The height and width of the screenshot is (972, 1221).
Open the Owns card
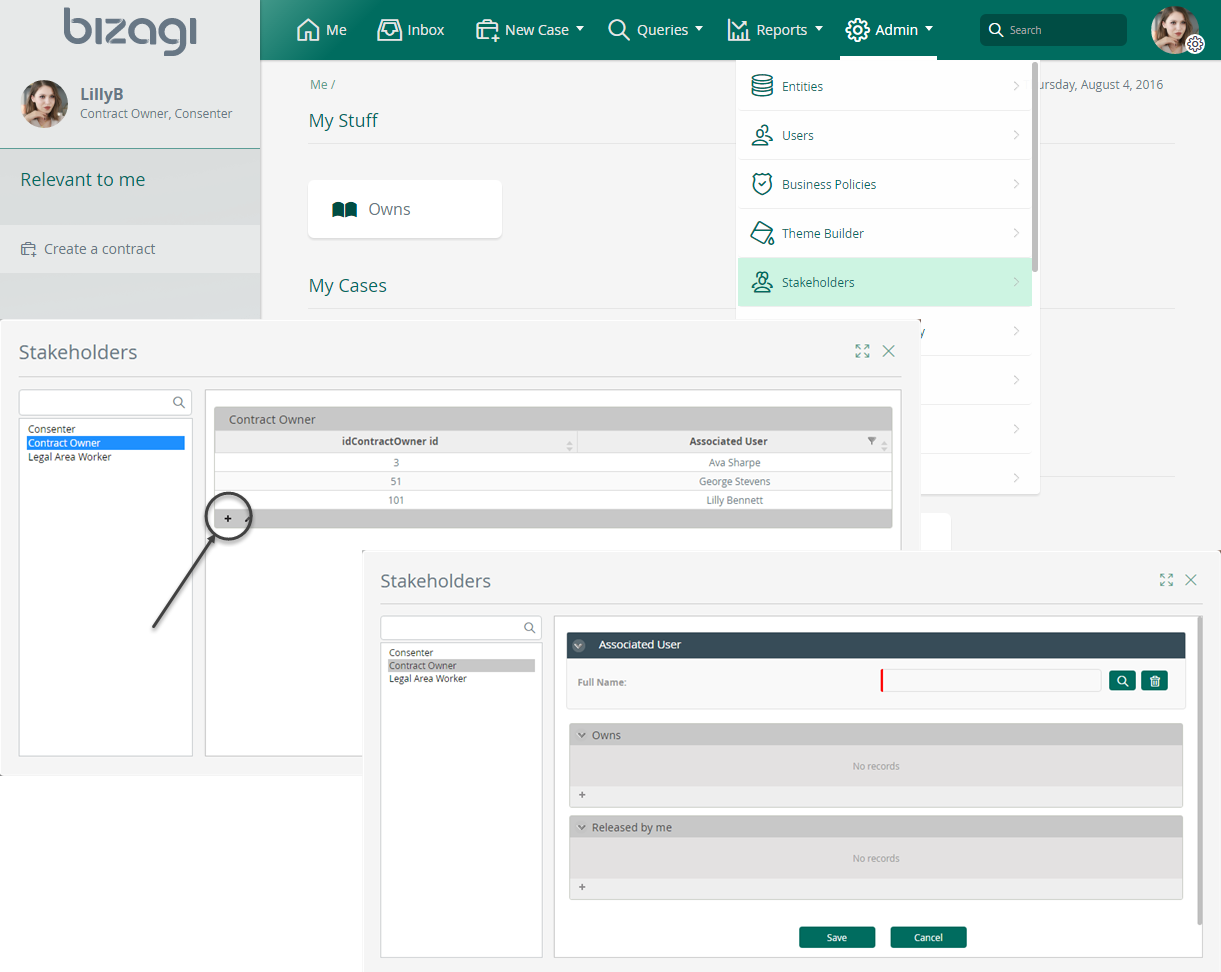pyautogui.click(x=405, y=209)
